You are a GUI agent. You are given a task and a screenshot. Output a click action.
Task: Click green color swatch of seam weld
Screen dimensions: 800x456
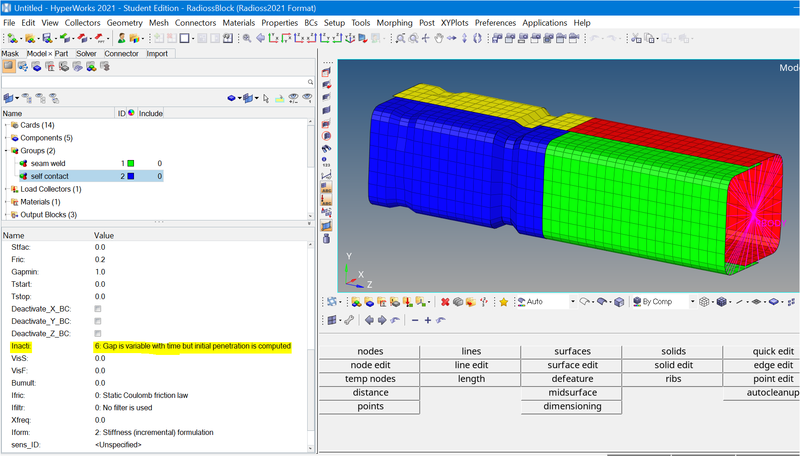pos(131,164)
